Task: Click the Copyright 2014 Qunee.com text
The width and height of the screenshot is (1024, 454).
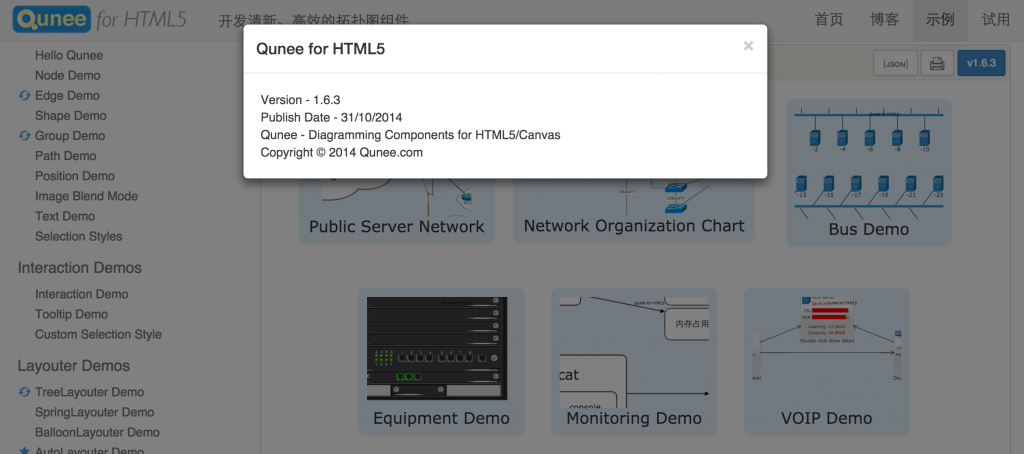Action: tap(342, 153)
